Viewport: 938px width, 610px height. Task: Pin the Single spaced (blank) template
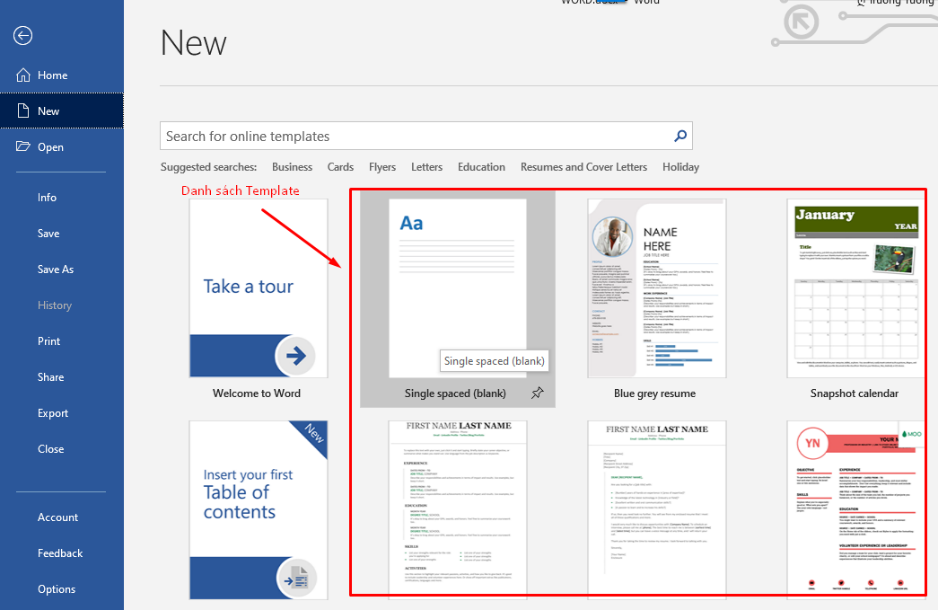point(537,393)
